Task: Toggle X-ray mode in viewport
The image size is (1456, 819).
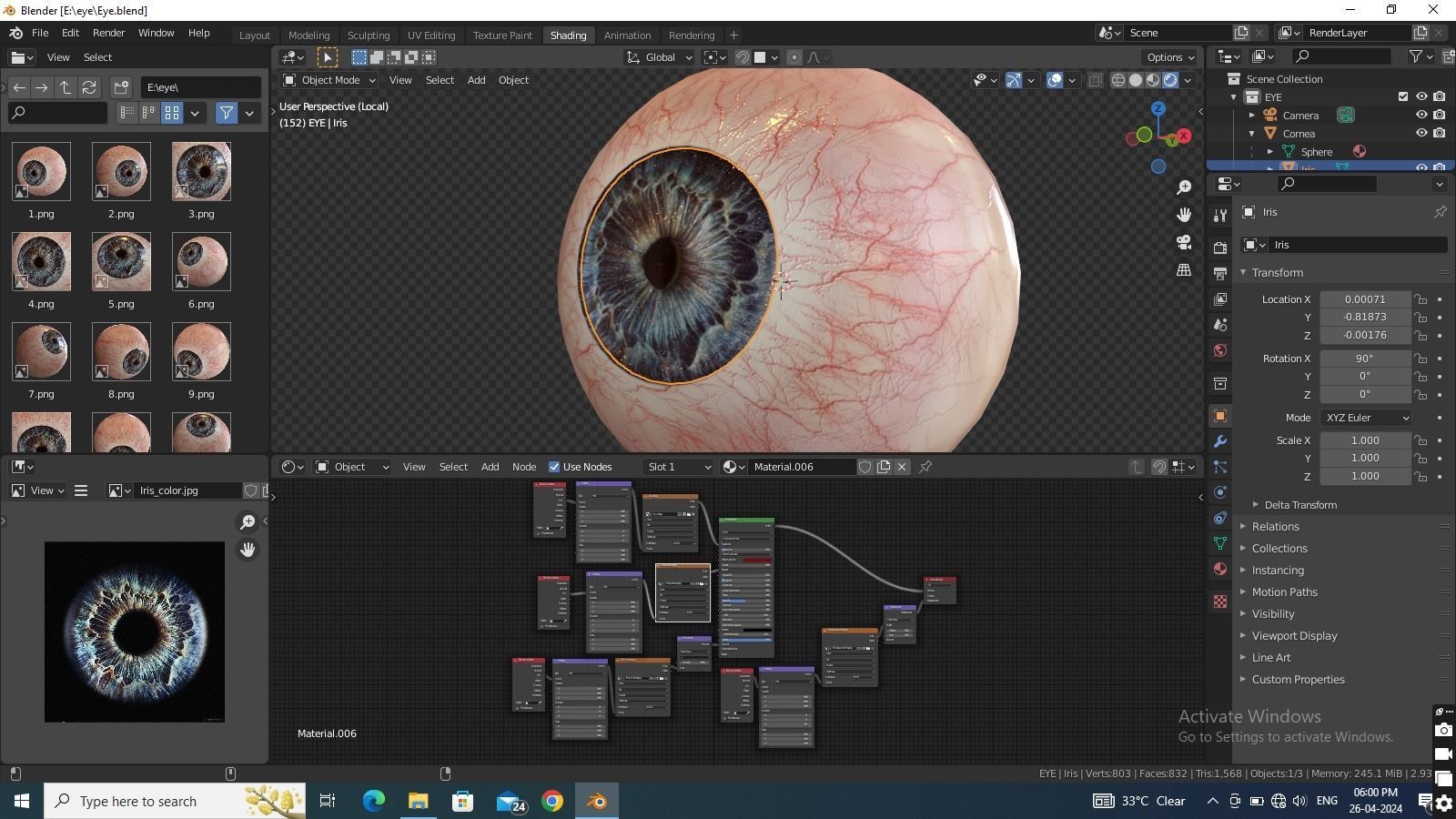Action: tap(1095, 80)
